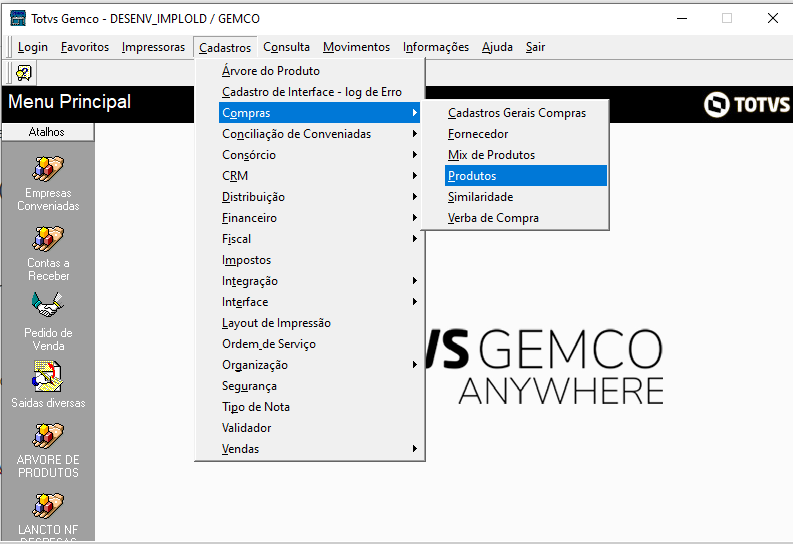Open LANCTO NF shortcut icon
Screen dimensions: 793x544
(x=48, y=506)
